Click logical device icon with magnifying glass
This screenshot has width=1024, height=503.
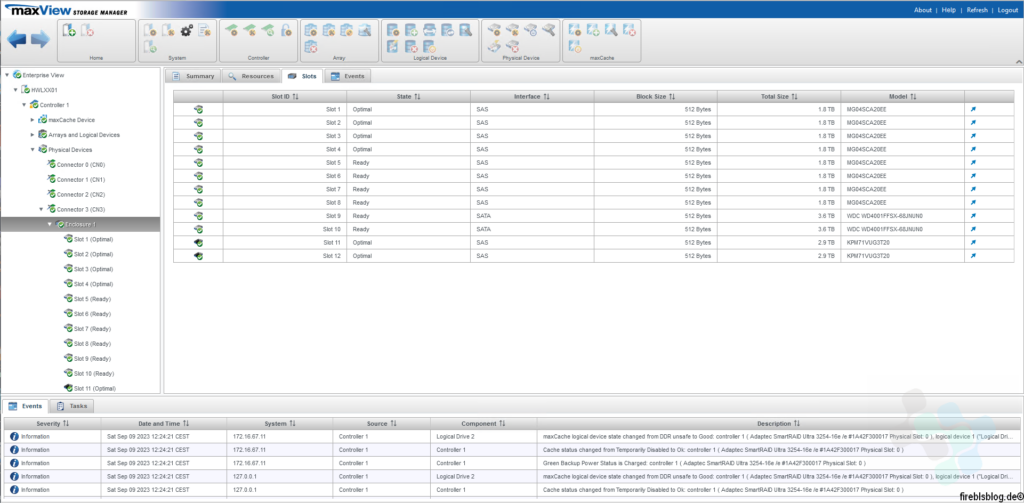(x=465, y=30)
